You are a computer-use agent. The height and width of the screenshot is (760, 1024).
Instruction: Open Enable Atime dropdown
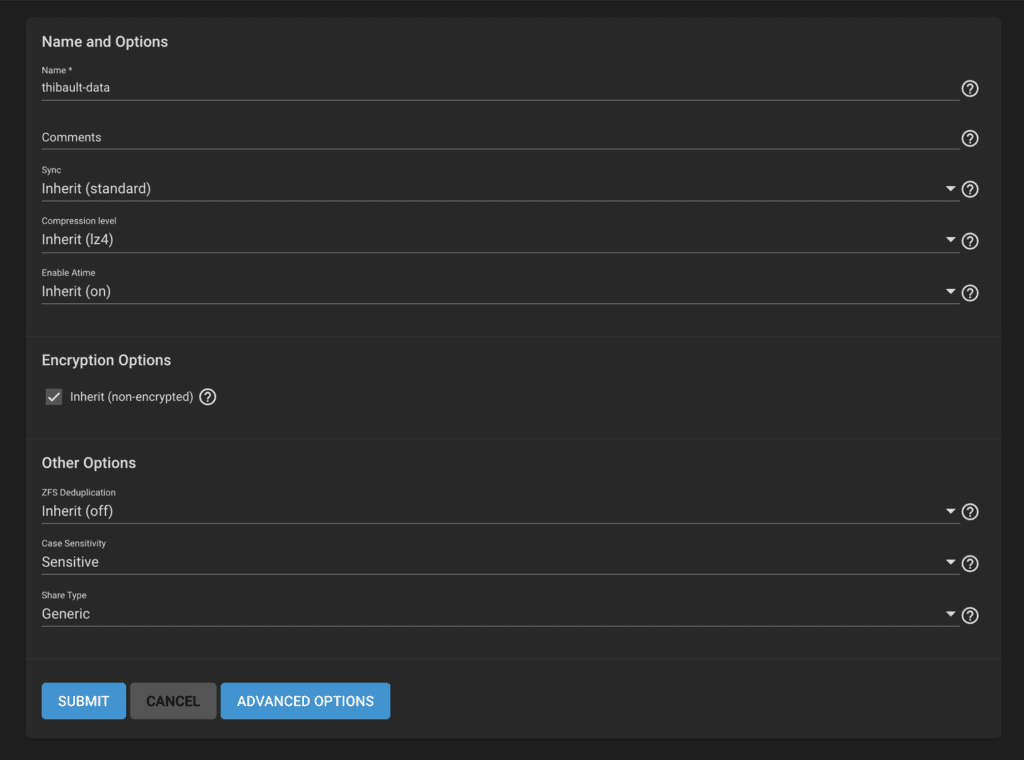click(x=500, y=291)
